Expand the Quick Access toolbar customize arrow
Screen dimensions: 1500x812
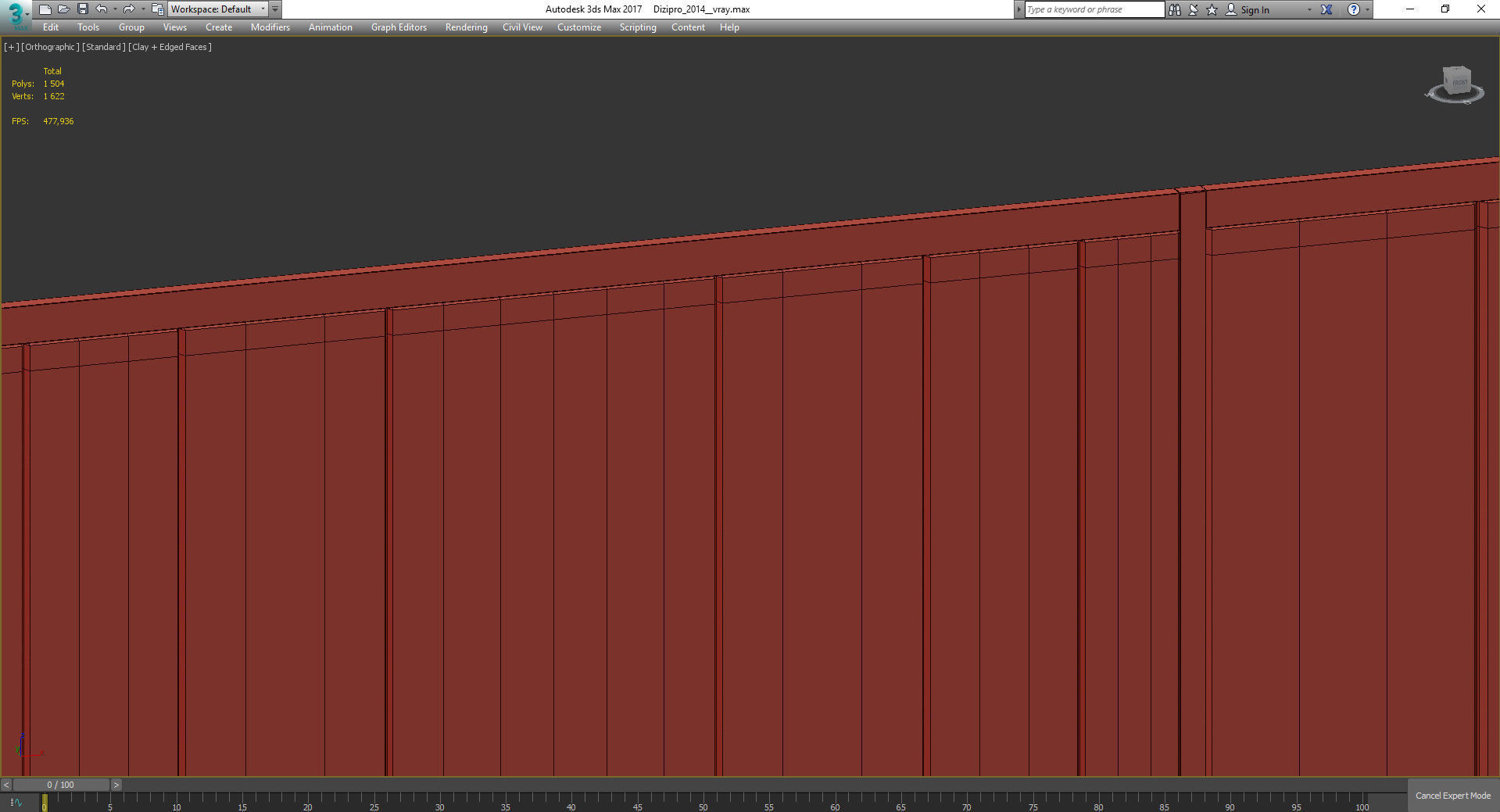[x=275, y=9]
